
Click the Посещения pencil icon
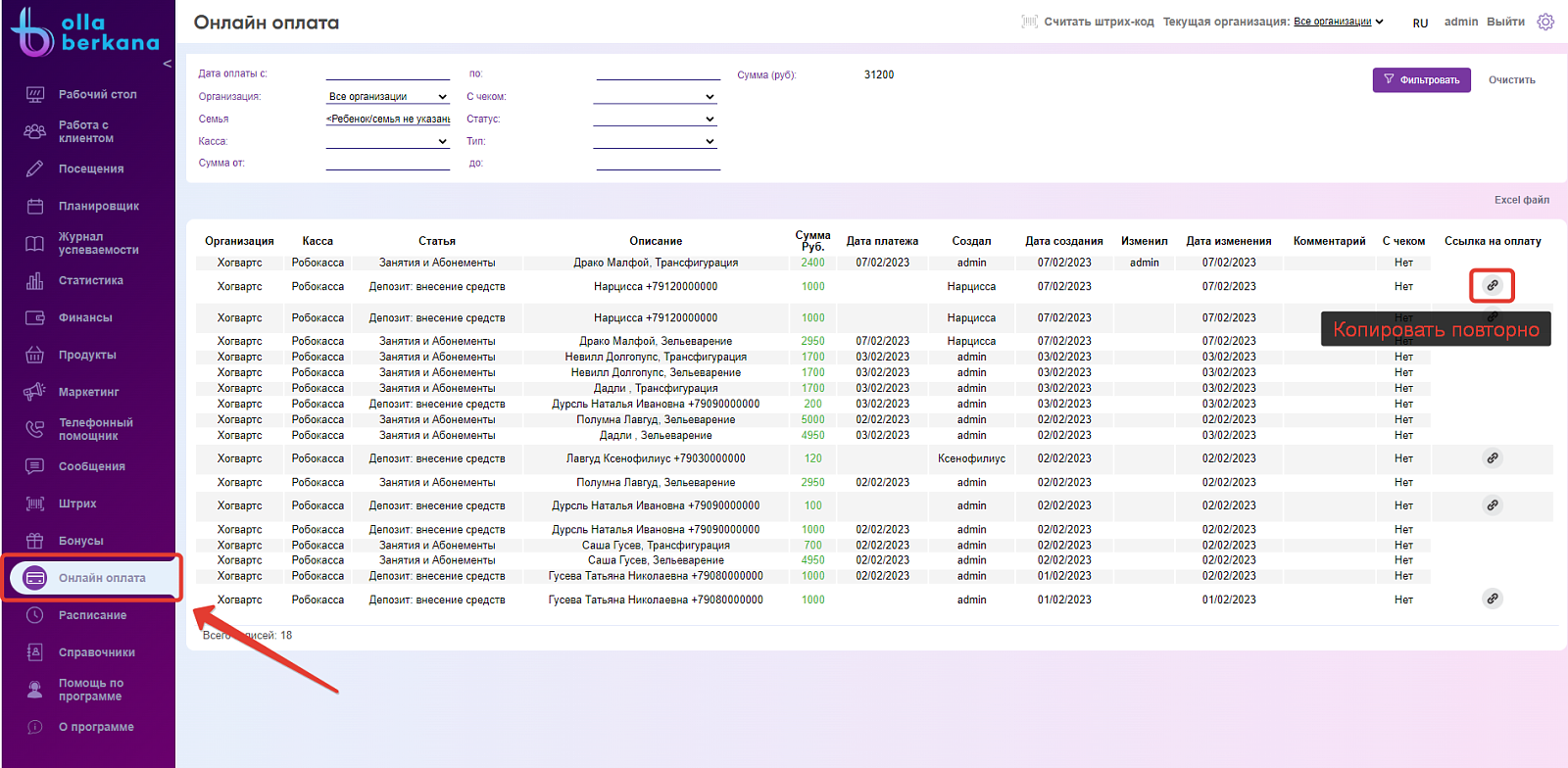click(35, 168)
